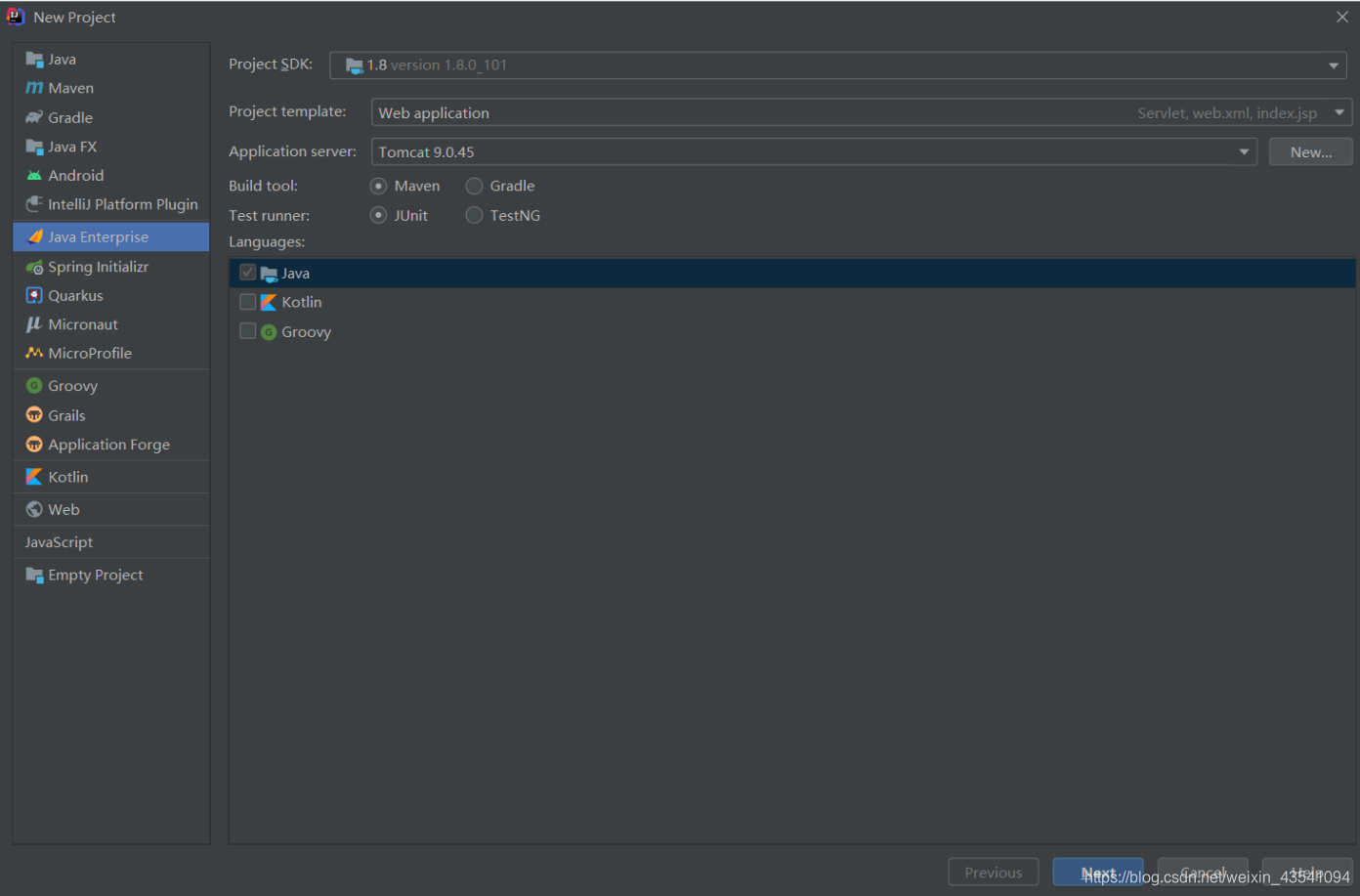Click the Empty Project folder icon
The image size is (1360, 896).
(x=34, y=576)
